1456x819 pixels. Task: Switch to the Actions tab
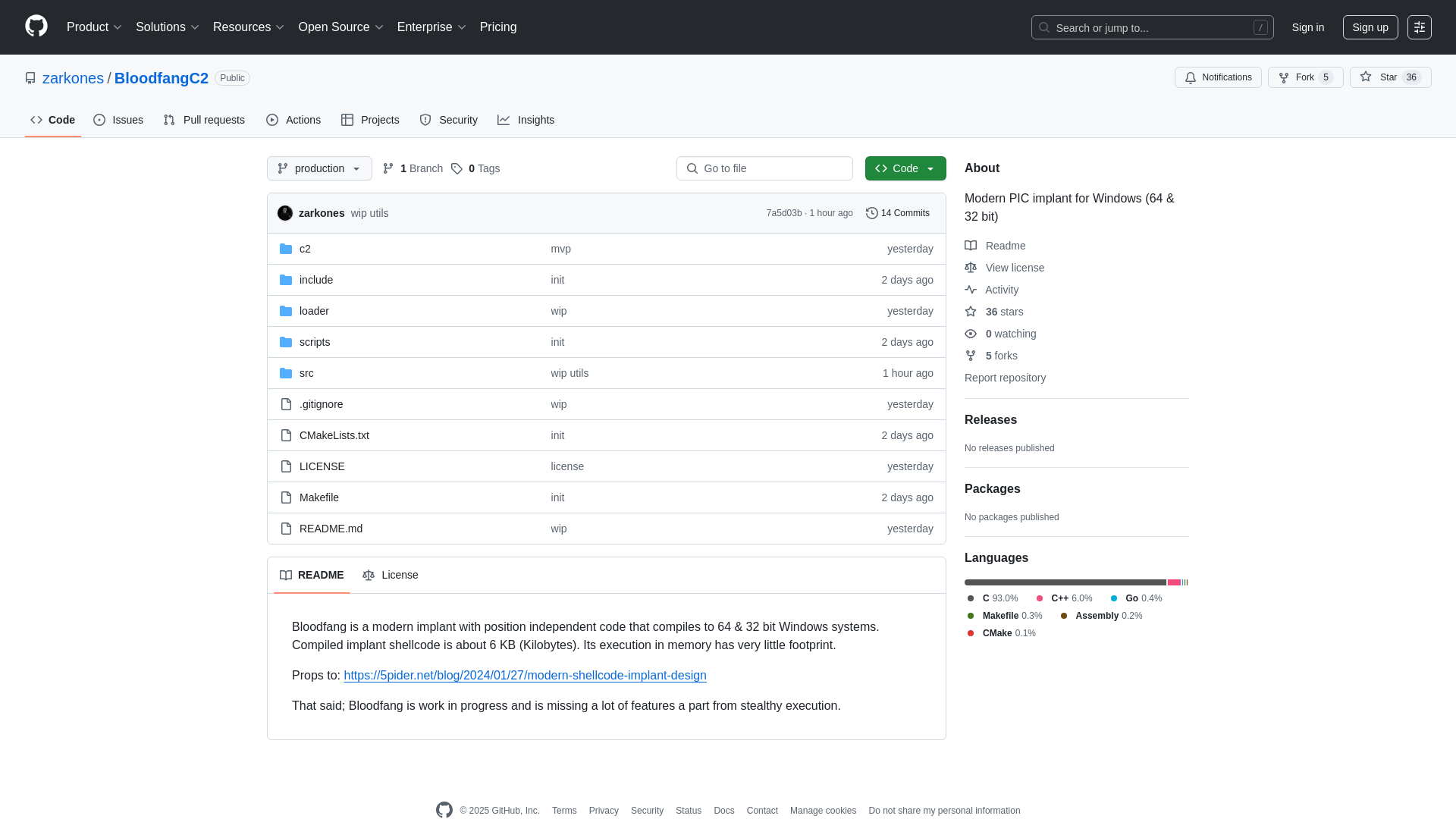click(x=293, y=120)
